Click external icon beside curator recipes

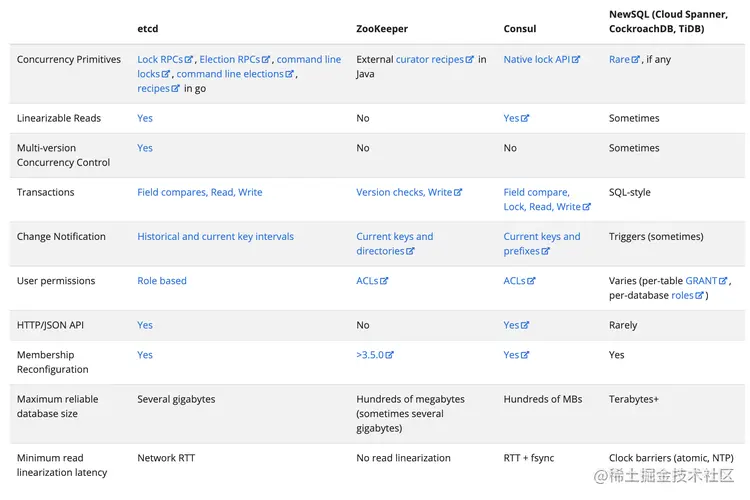click(x=470, y=60)
